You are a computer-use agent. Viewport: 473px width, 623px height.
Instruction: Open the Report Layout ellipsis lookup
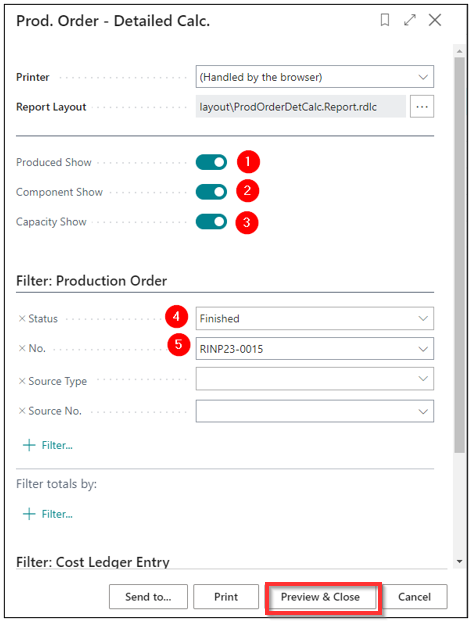coord(422,106)
